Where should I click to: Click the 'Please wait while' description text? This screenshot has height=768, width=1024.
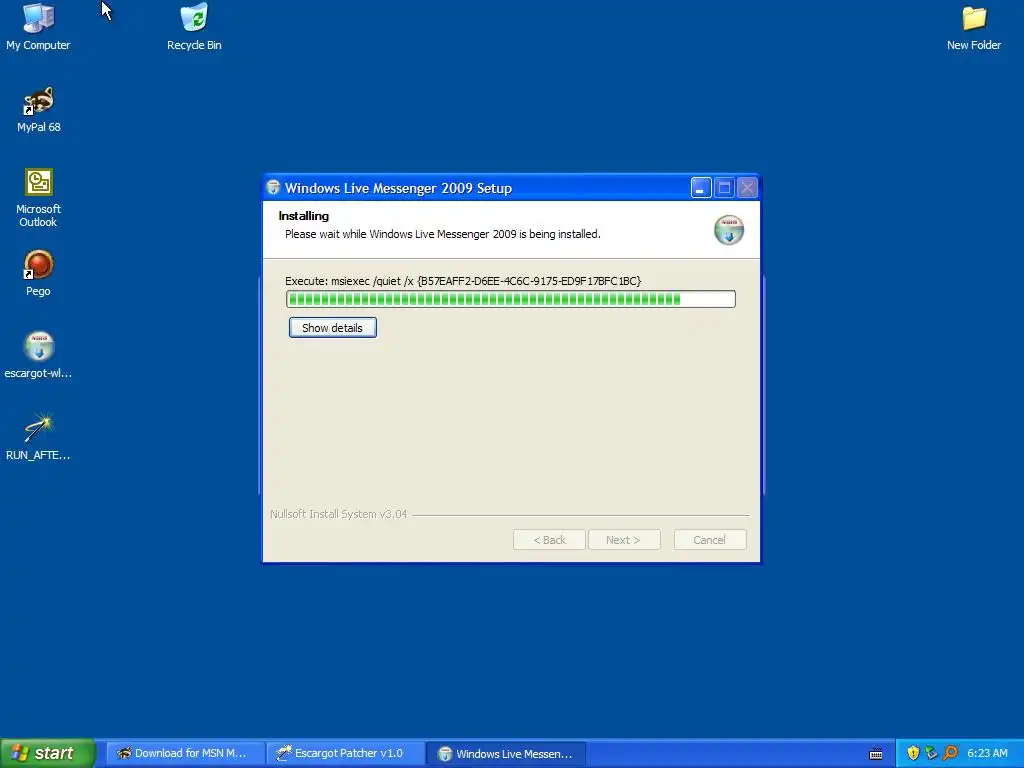(x=442, y=234)
